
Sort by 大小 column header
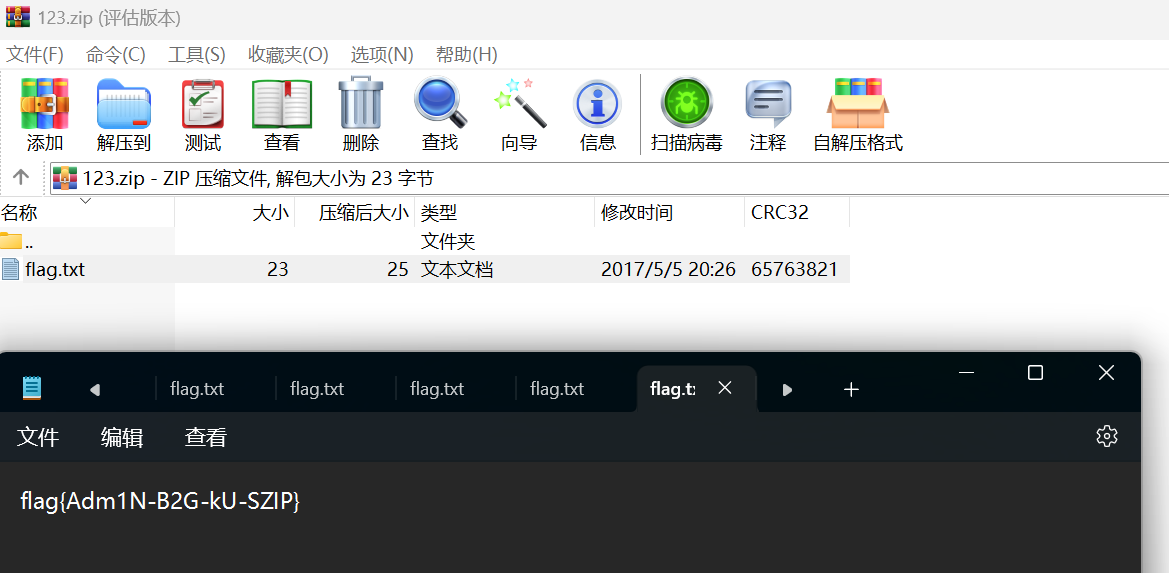tap(235, 212)
